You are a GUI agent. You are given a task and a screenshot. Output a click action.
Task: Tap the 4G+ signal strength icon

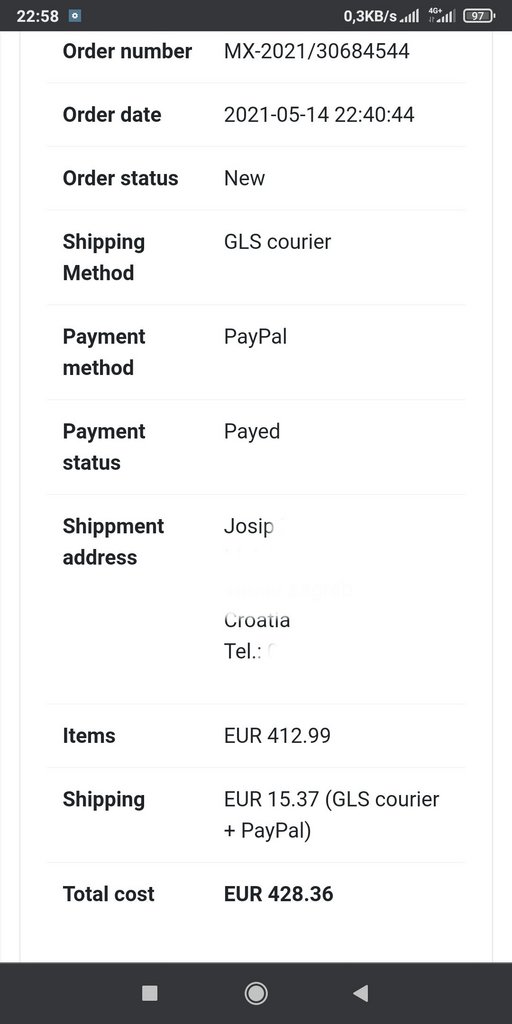pyautogui.click(x=442, y=16)
